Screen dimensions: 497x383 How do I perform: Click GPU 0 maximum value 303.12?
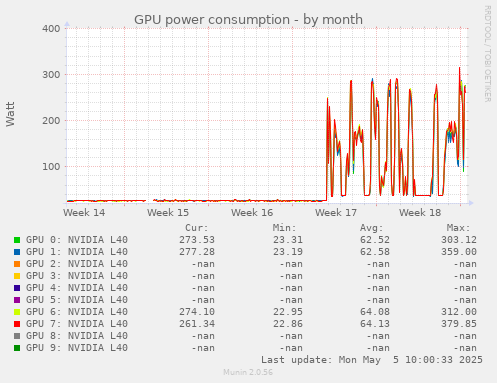[x=459, y=240]
